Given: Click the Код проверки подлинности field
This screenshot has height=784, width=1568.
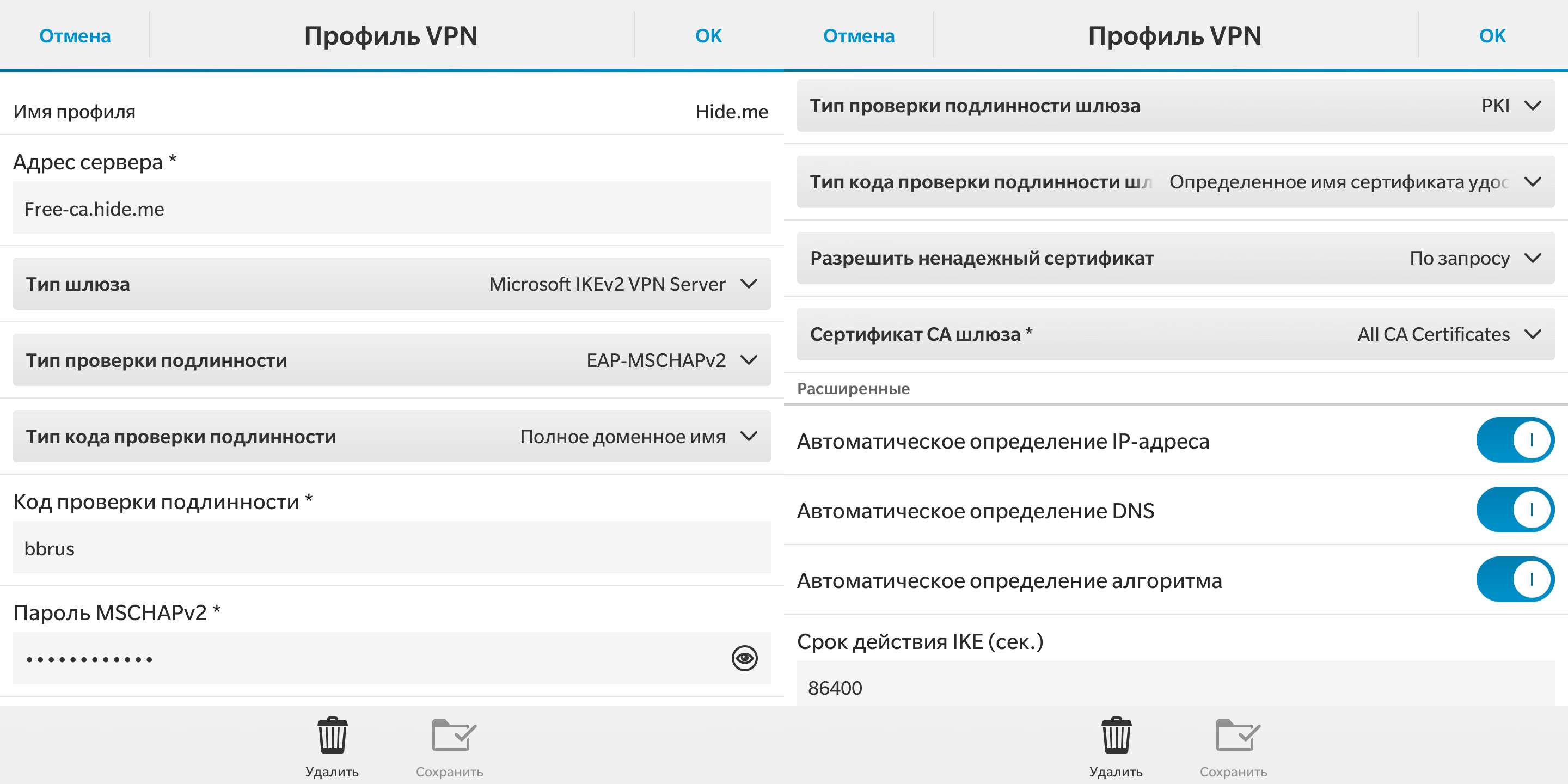Looking at the screenshot, I should pyautogui.click(x=391, y=548).
